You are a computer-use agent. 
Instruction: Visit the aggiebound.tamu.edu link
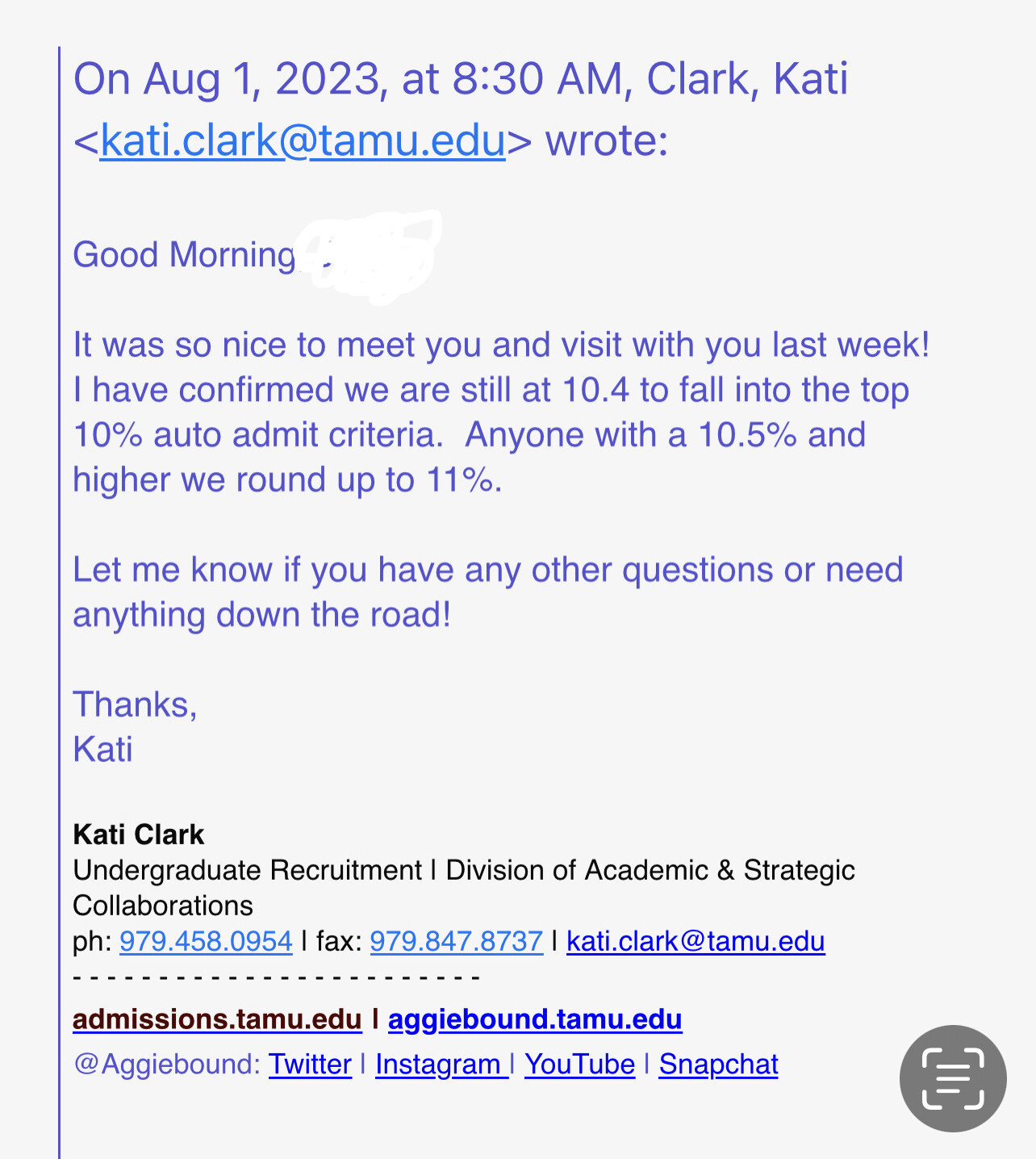pos(535,1019)
